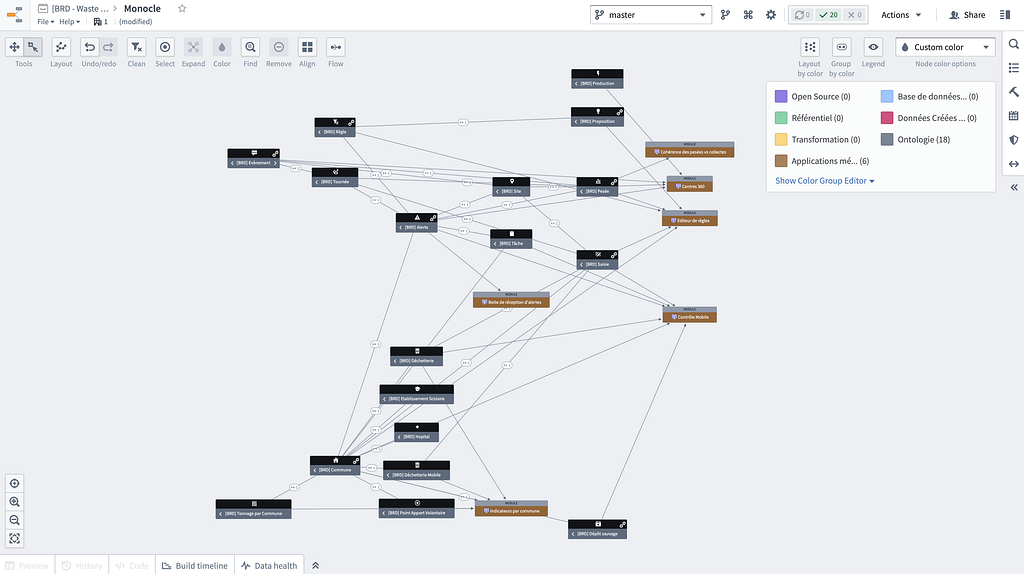Toggle the Legend eye icon
The image size is (1024, 574).
click(873, 47)
